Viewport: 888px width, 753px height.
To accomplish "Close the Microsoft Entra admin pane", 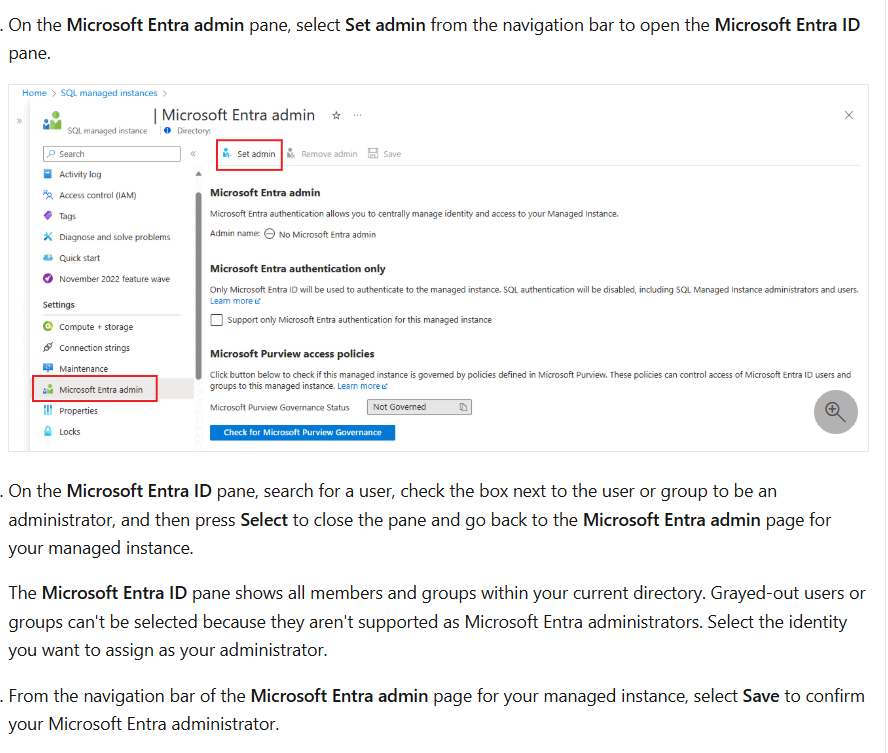I will click(849, 115).
